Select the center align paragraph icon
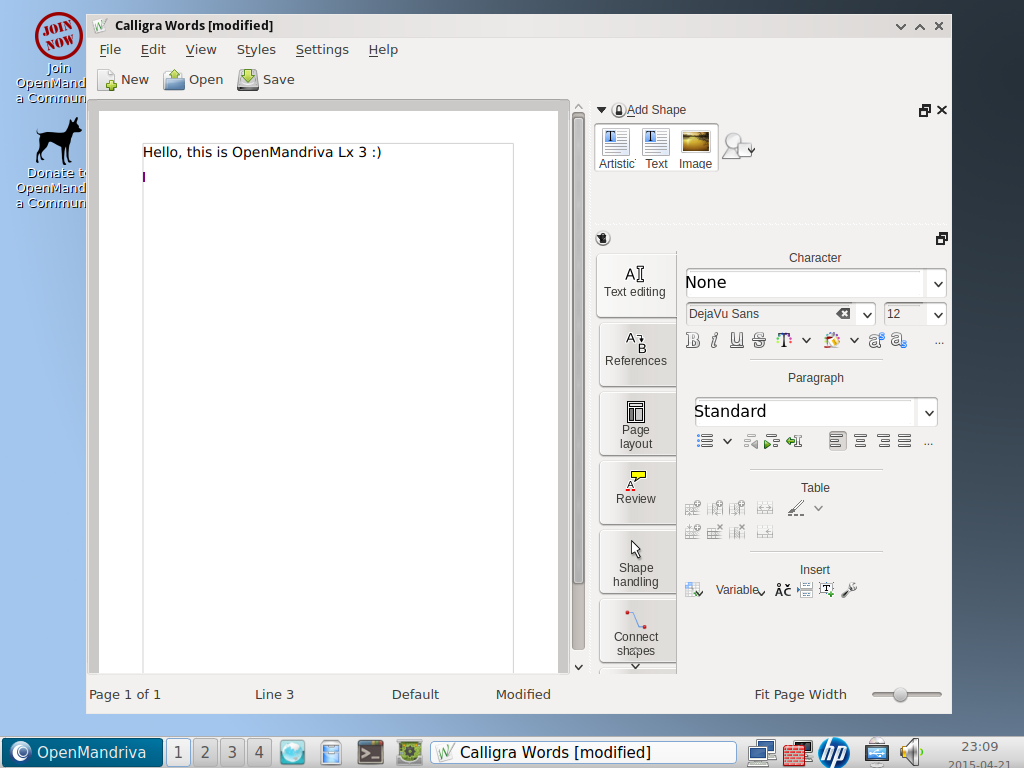 (x=860, y=441)
